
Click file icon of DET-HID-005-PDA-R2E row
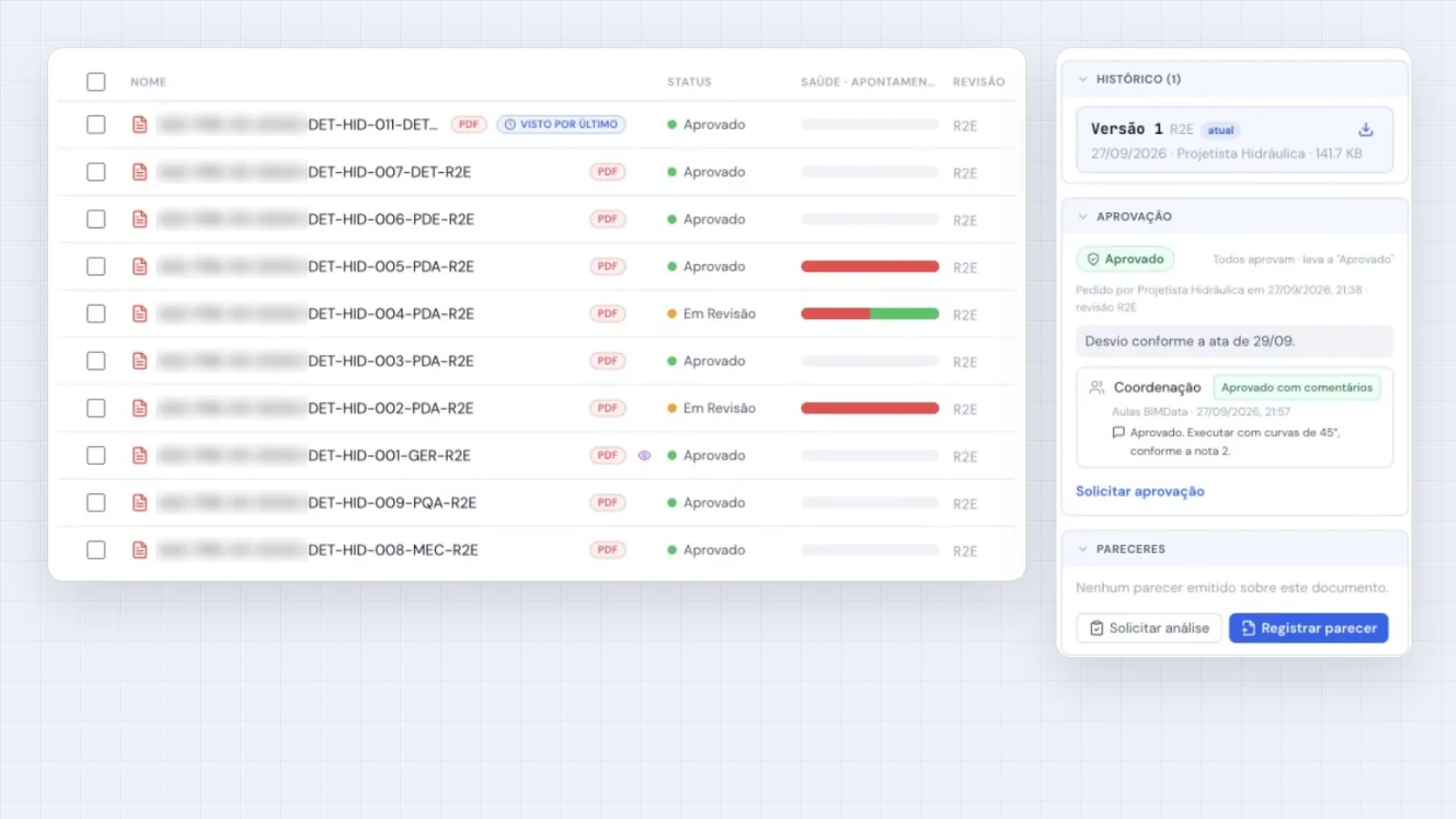(x=139, y=267)
